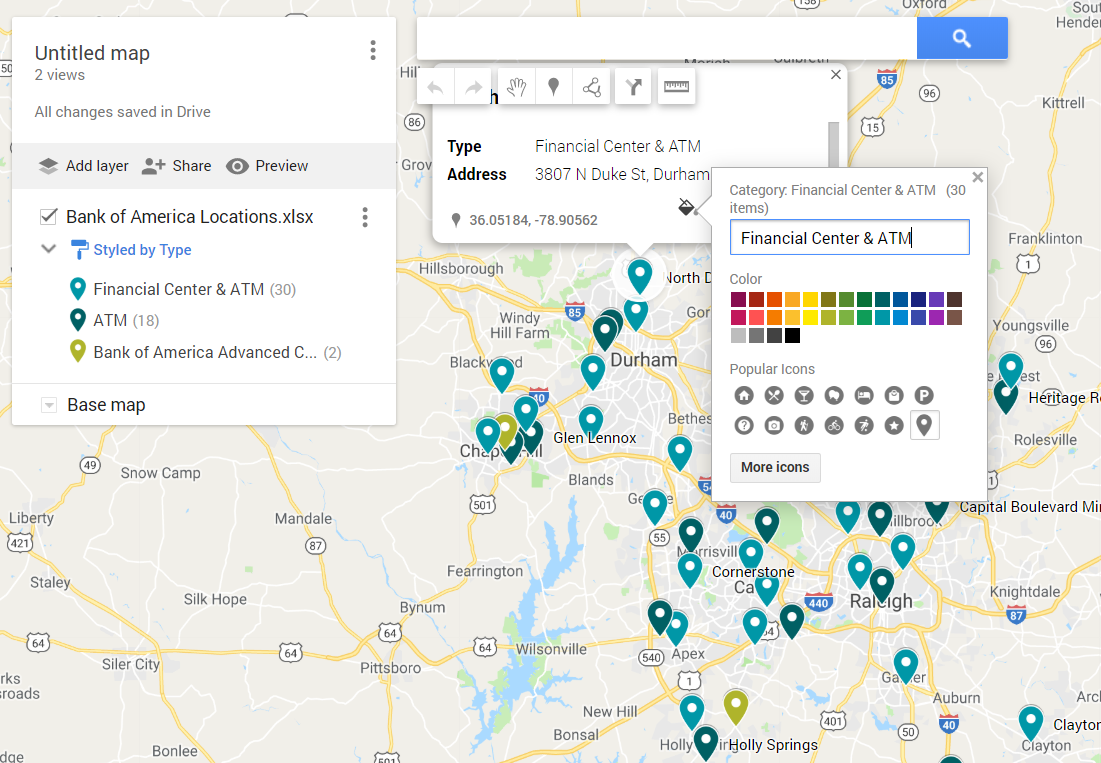Screen dimensions: 1101x763
Task: Click the coordinates 36.05184, -78.90562
Action: pos(533,220)
